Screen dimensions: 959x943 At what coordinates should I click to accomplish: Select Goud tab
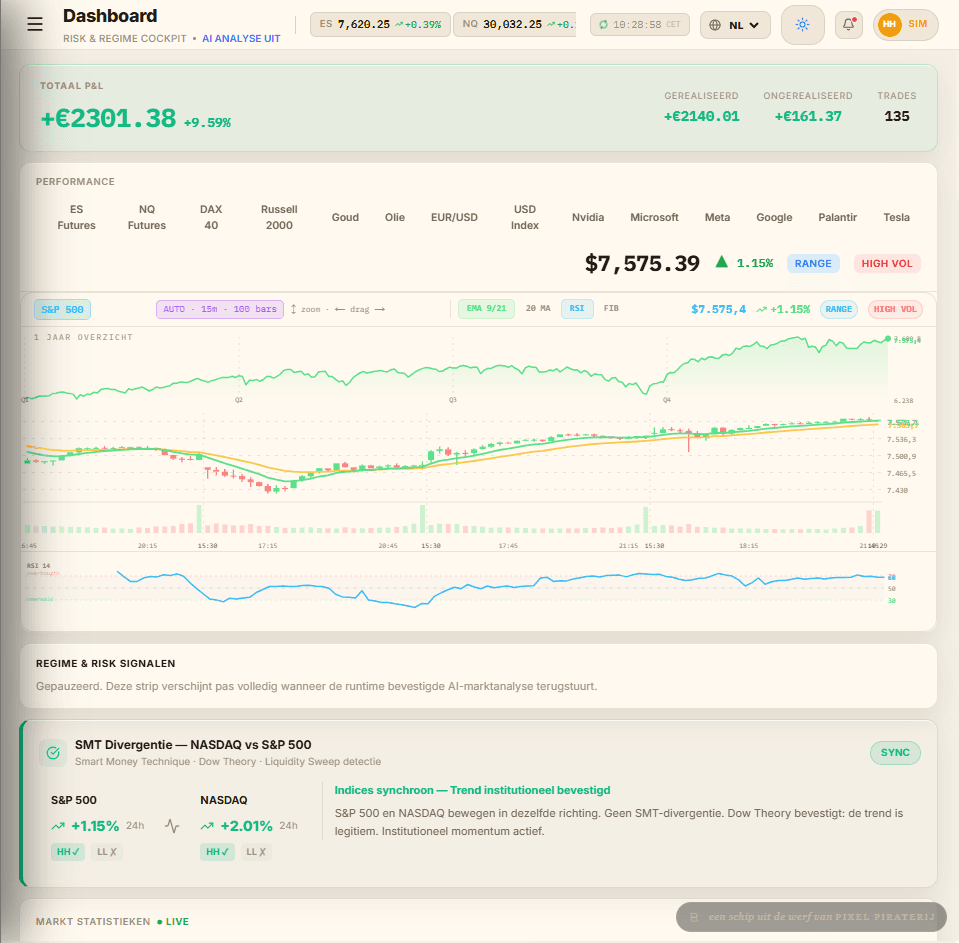345,217
